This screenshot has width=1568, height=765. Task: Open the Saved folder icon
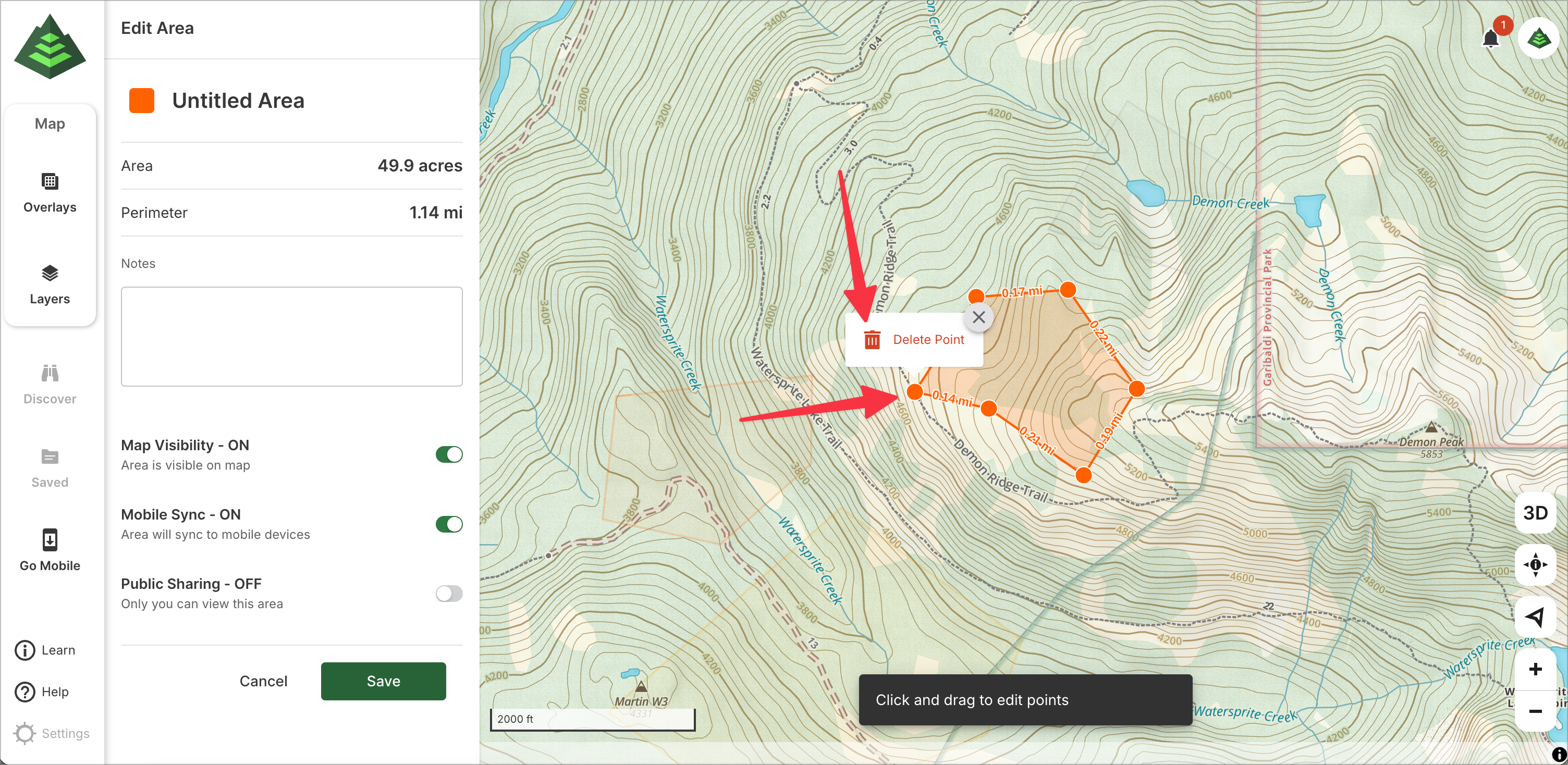tap(50, 456)
